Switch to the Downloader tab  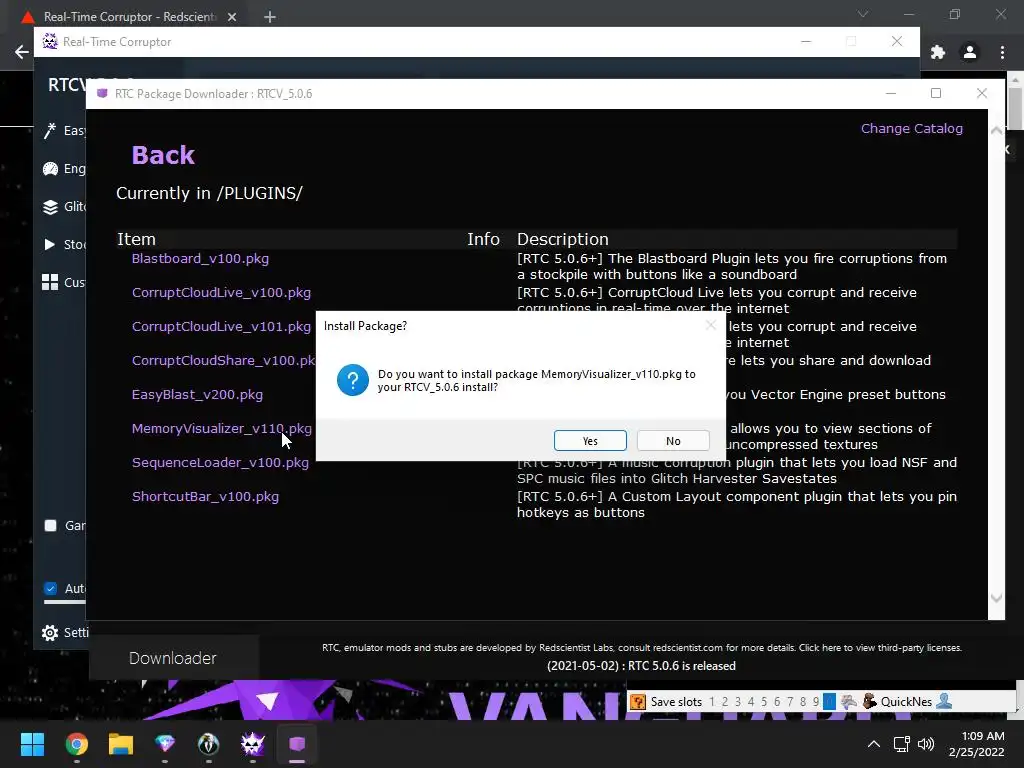click(x=172, y=658)
